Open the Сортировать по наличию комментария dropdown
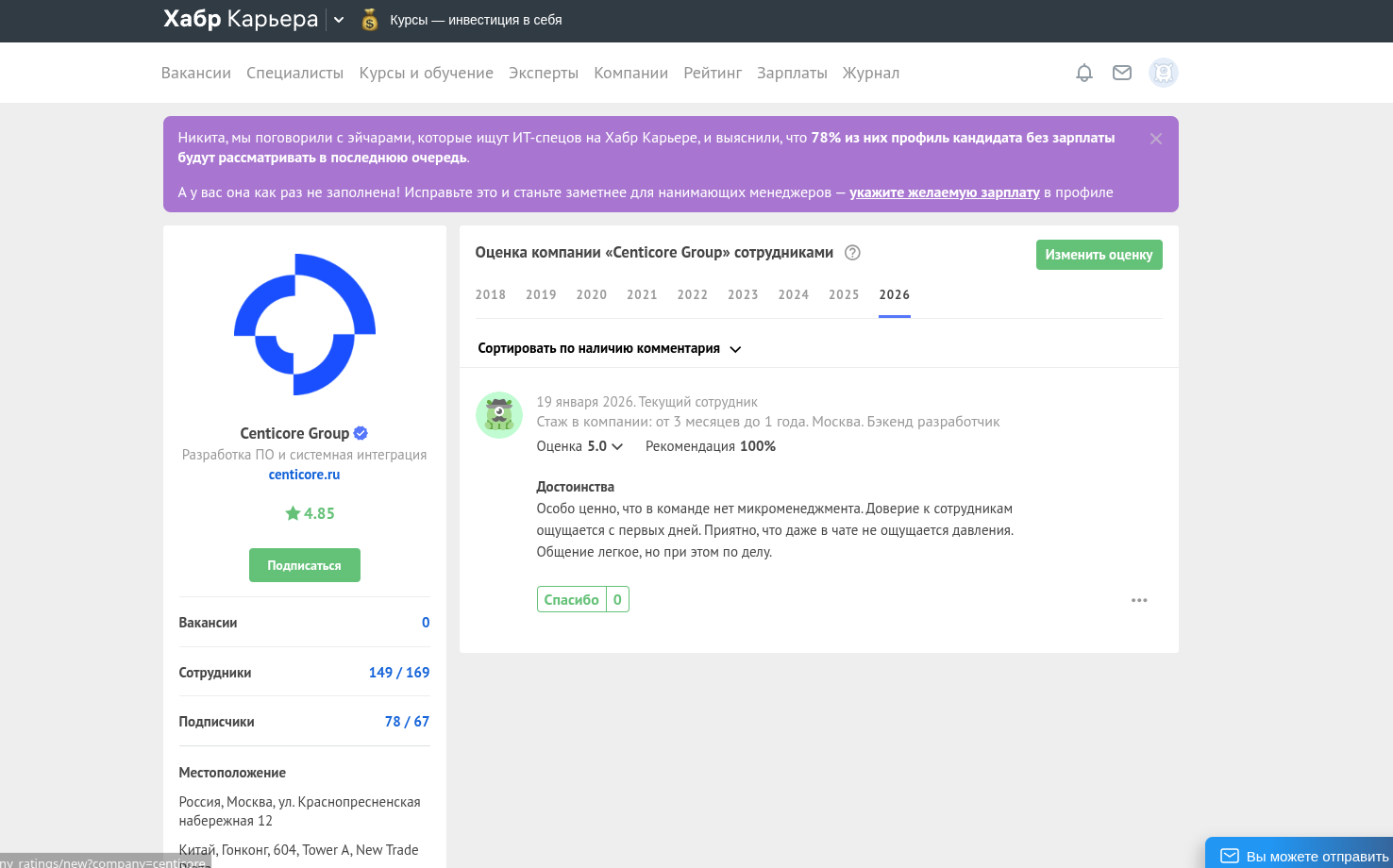Viewport: 1393px width, 868px height. [610, 348]
